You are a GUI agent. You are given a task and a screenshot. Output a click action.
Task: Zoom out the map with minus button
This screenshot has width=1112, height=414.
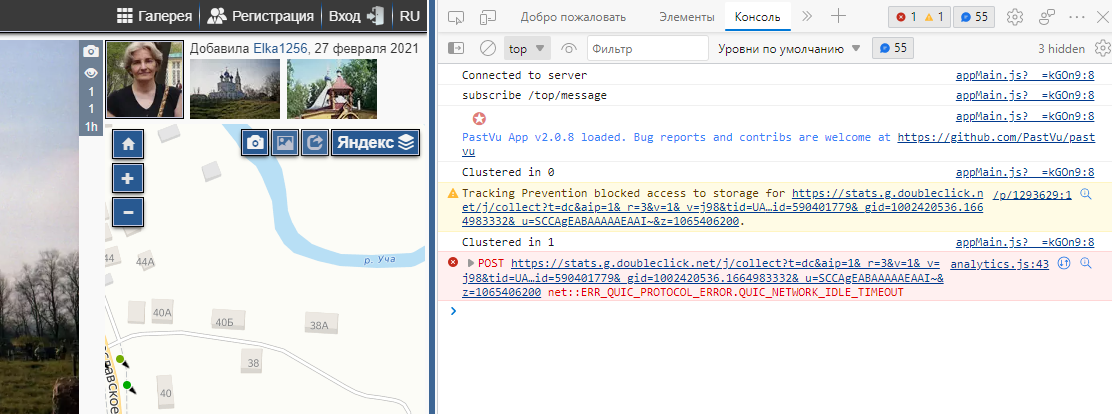pyautogui.click(x=128, y=212)
